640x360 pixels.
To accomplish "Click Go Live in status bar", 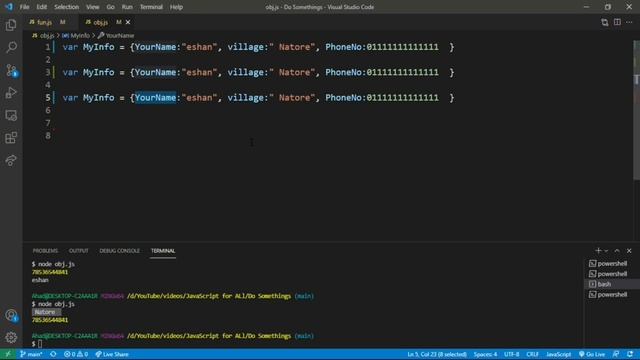I will [592, 354].
